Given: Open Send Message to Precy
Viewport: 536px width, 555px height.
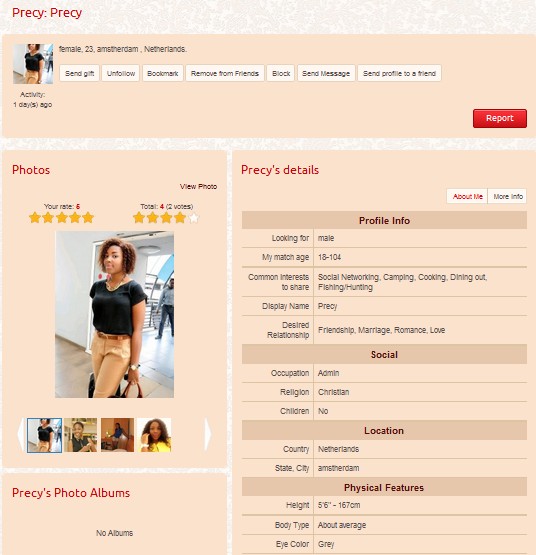Looking at the screenshot, I should (x=326, y=73).
